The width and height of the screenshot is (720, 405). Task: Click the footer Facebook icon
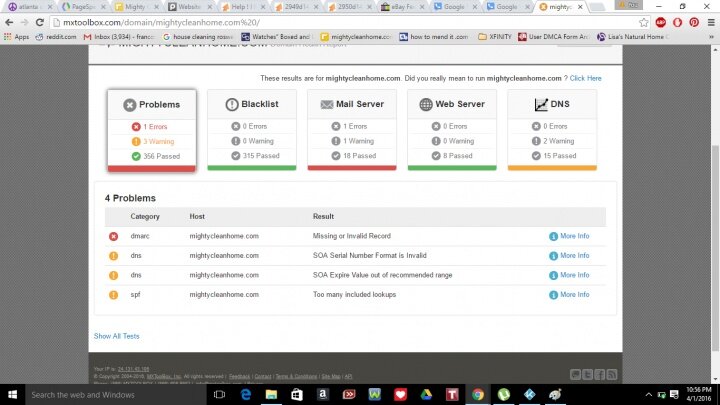pos(600,375)
